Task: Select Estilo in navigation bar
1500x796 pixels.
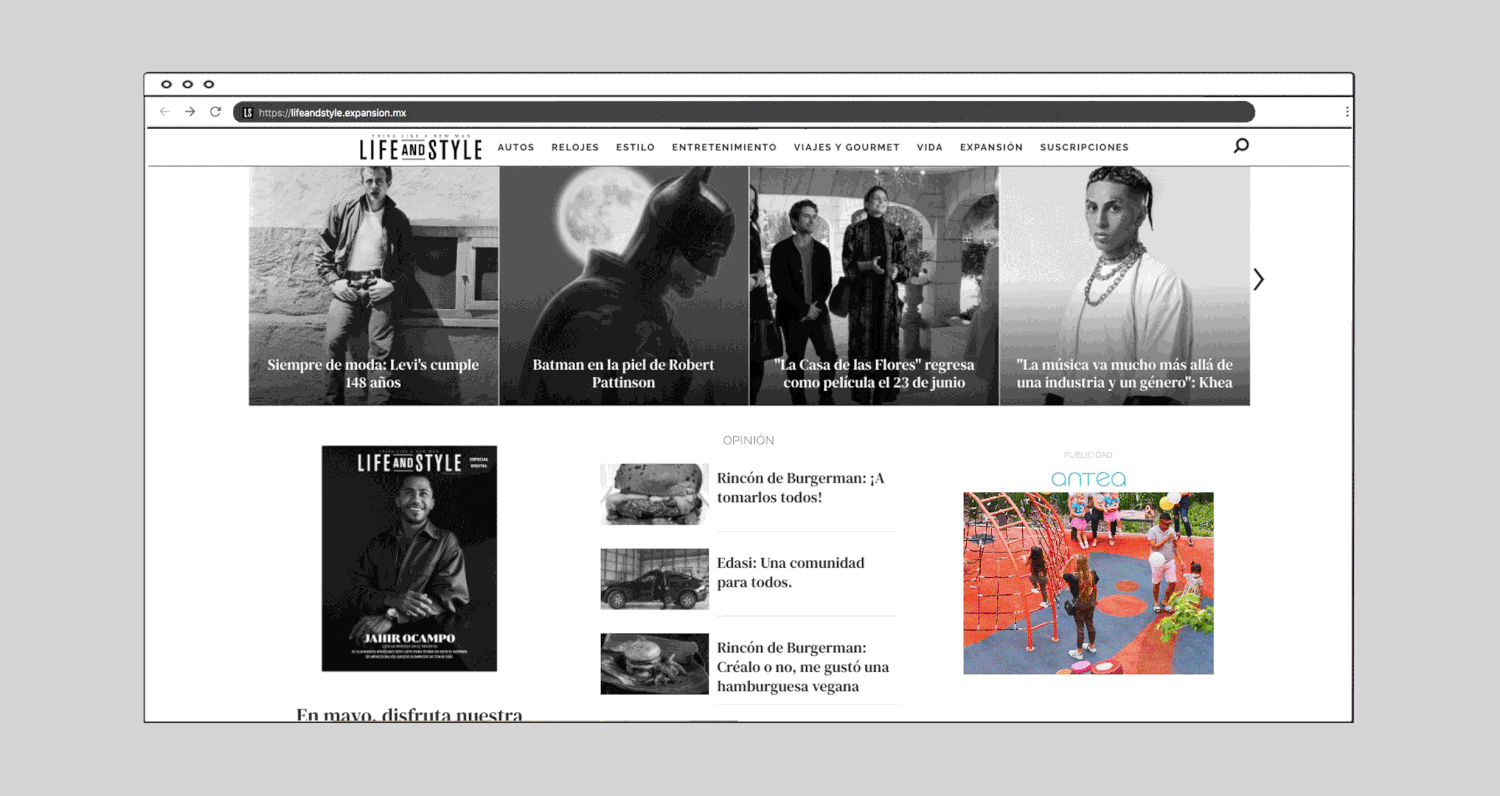Action: (635, 148)
